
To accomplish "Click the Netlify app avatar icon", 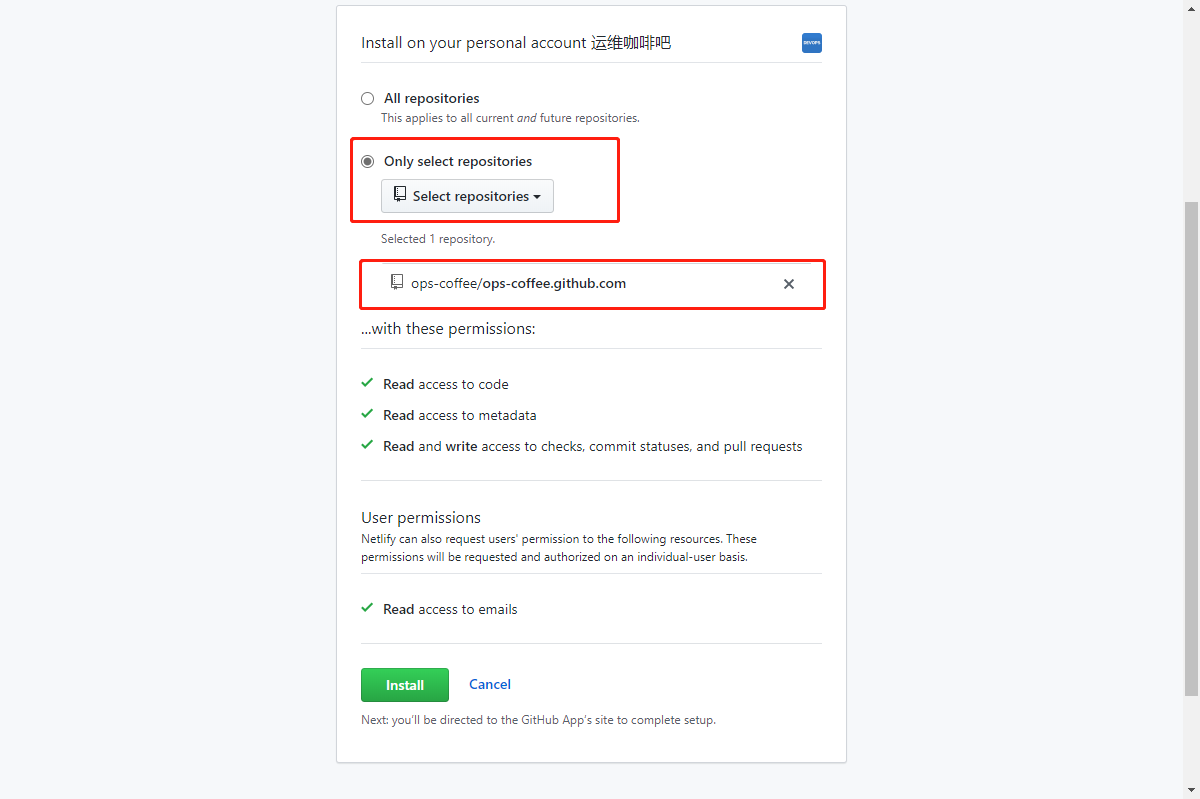I will 812,43.
